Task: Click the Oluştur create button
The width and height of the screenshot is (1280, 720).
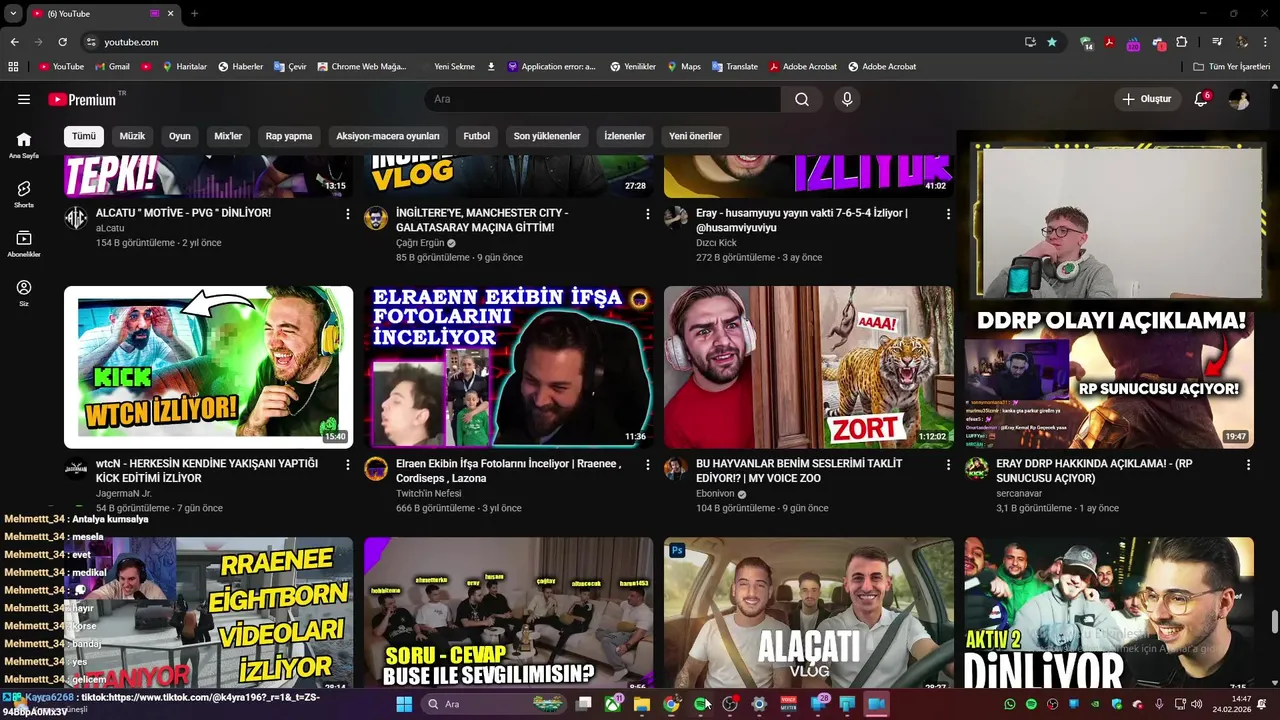Action: tap(1146, 99)
